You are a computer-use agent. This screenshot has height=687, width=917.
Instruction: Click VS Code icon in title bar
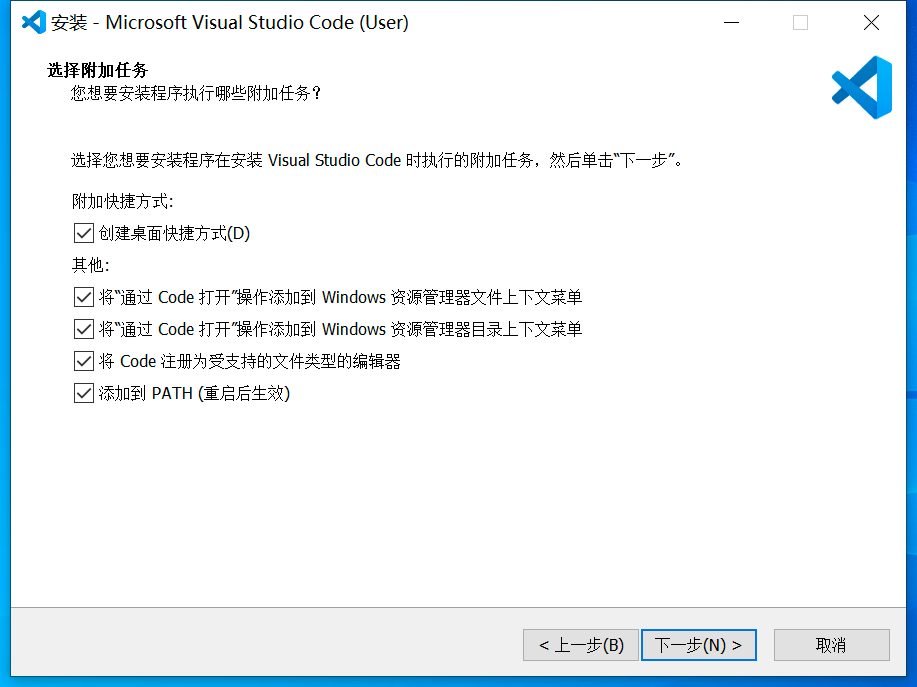pyautogui.click(x=34, y=22)
